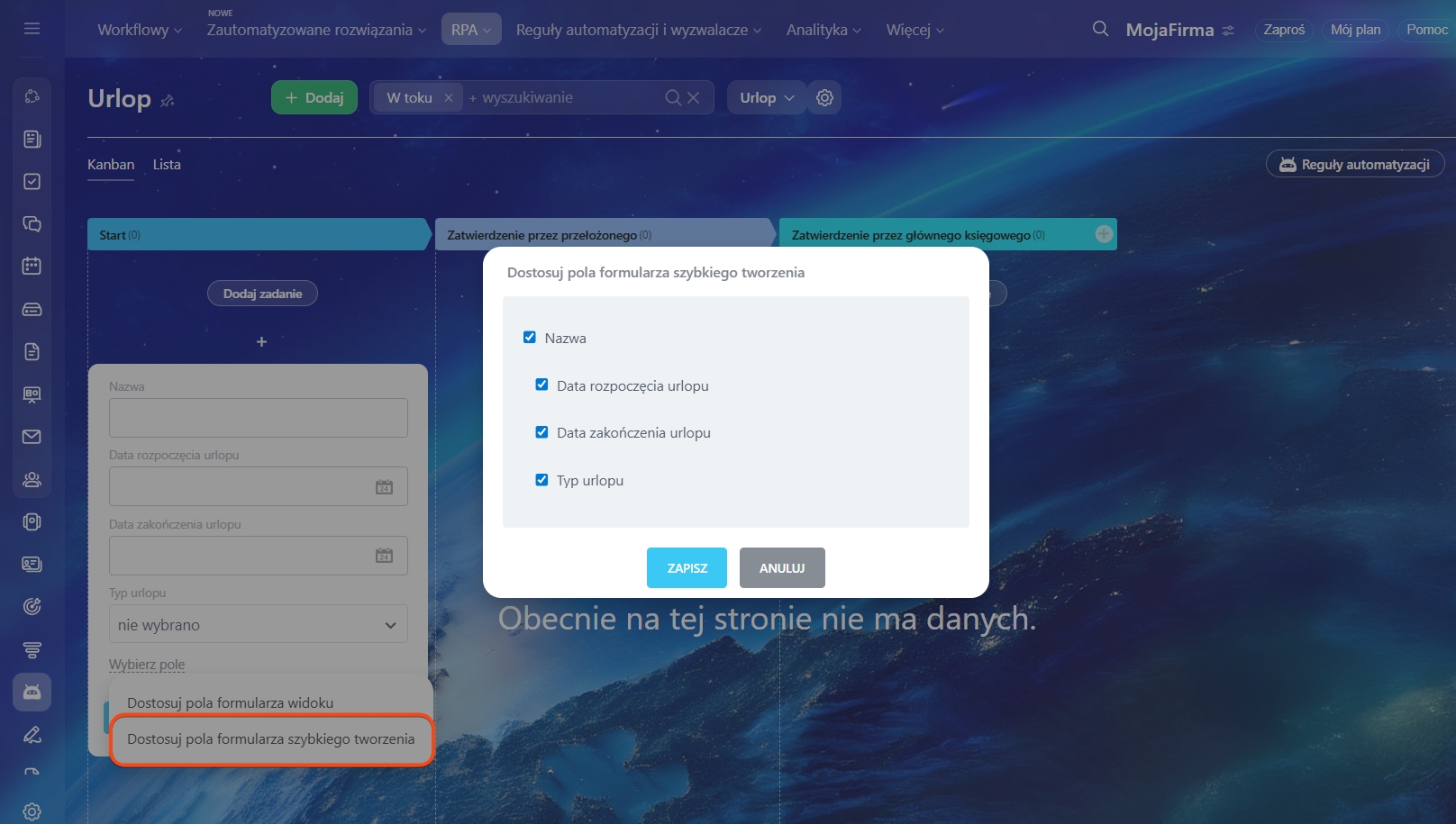Click into the Nazwa text field

(259, 418)
